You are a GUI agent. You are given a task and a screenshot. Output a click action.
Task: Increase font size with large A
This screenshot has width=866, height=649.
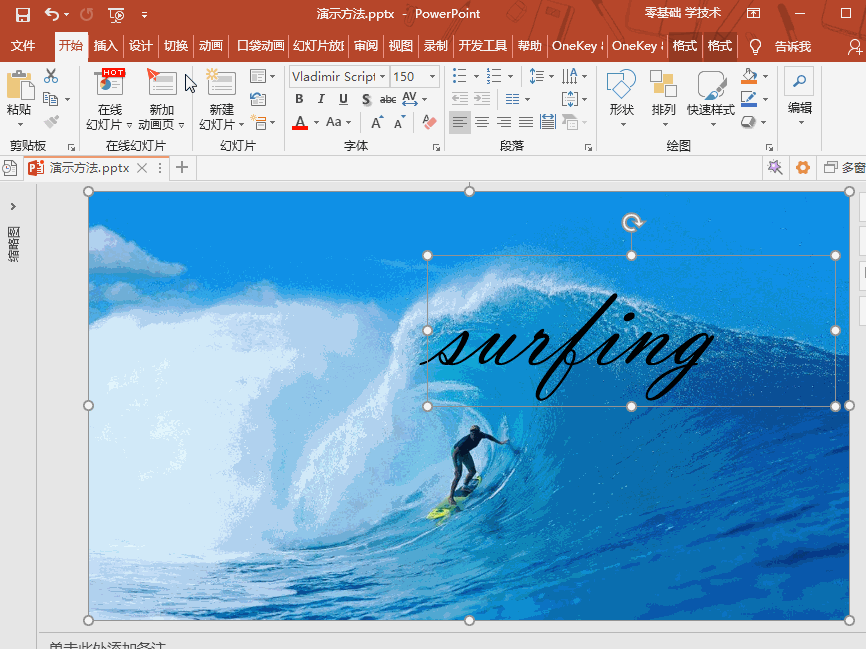(x=377, y=122)
